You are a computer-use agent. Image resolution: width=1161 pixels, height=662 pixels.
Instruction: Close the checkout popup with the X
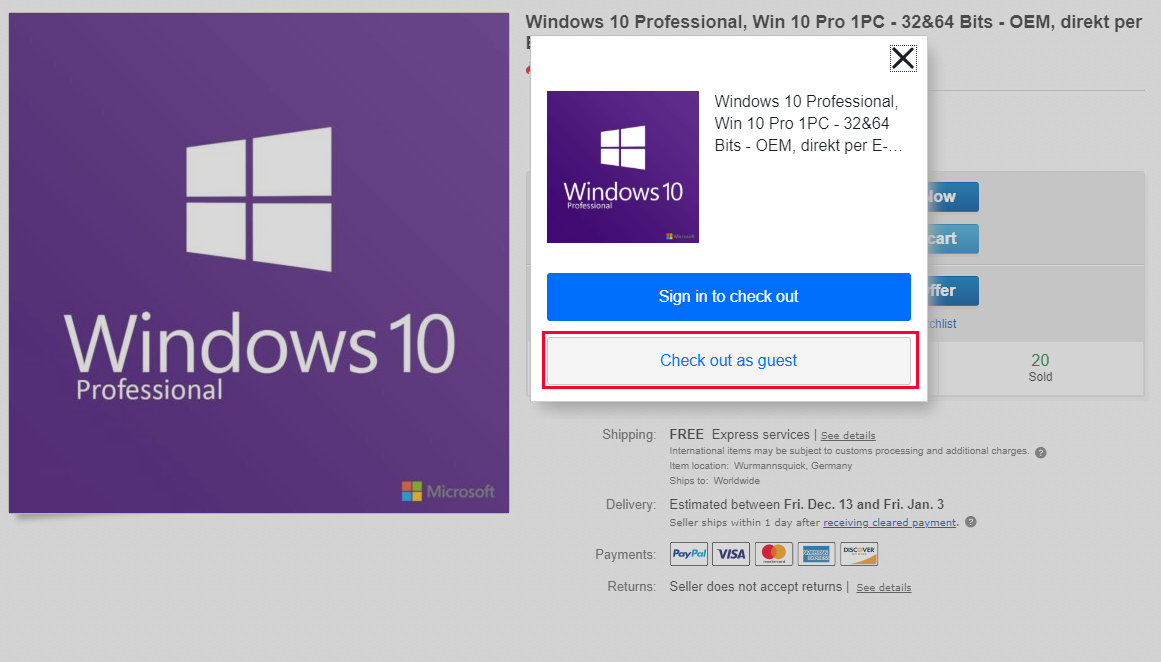903,58
